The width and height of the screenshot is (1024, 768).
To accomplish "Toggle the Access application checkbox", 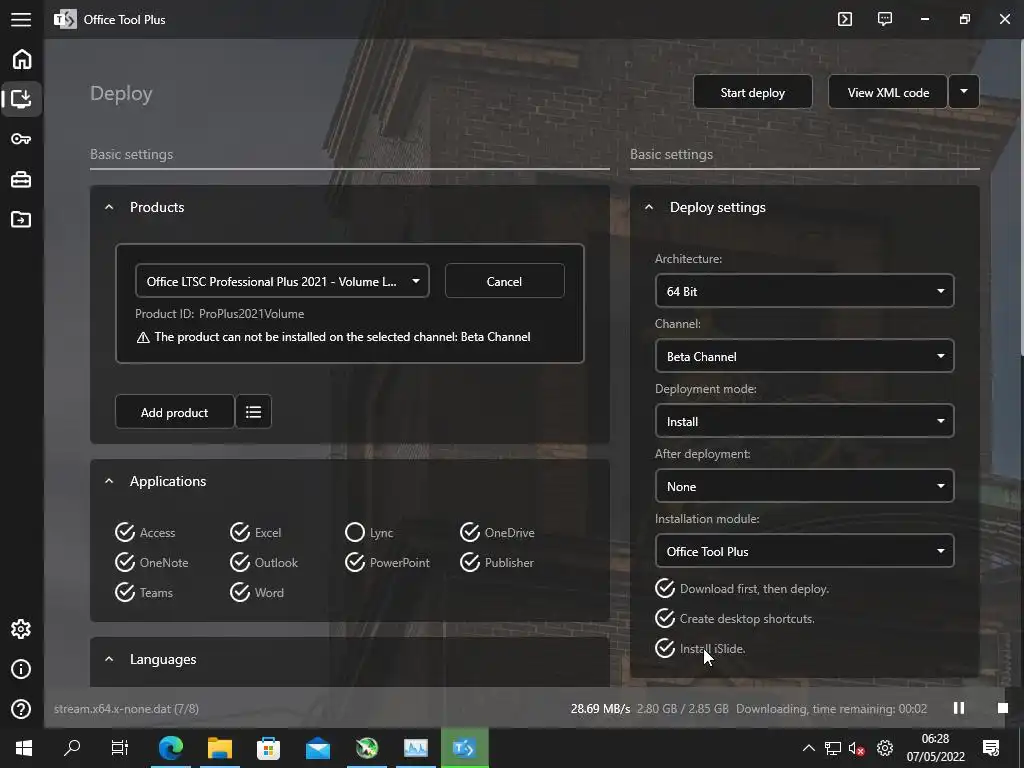I will click(x=125, y=532).
